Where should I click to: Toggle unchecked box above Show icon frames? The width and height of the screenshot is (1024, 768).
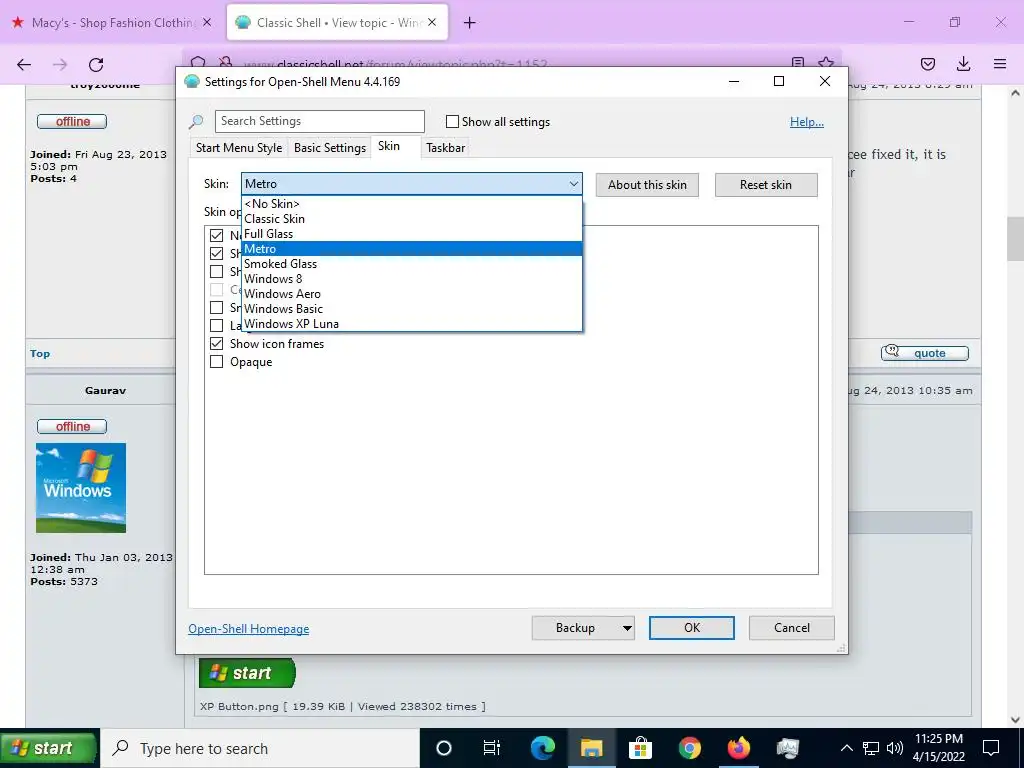pos(217,325)
